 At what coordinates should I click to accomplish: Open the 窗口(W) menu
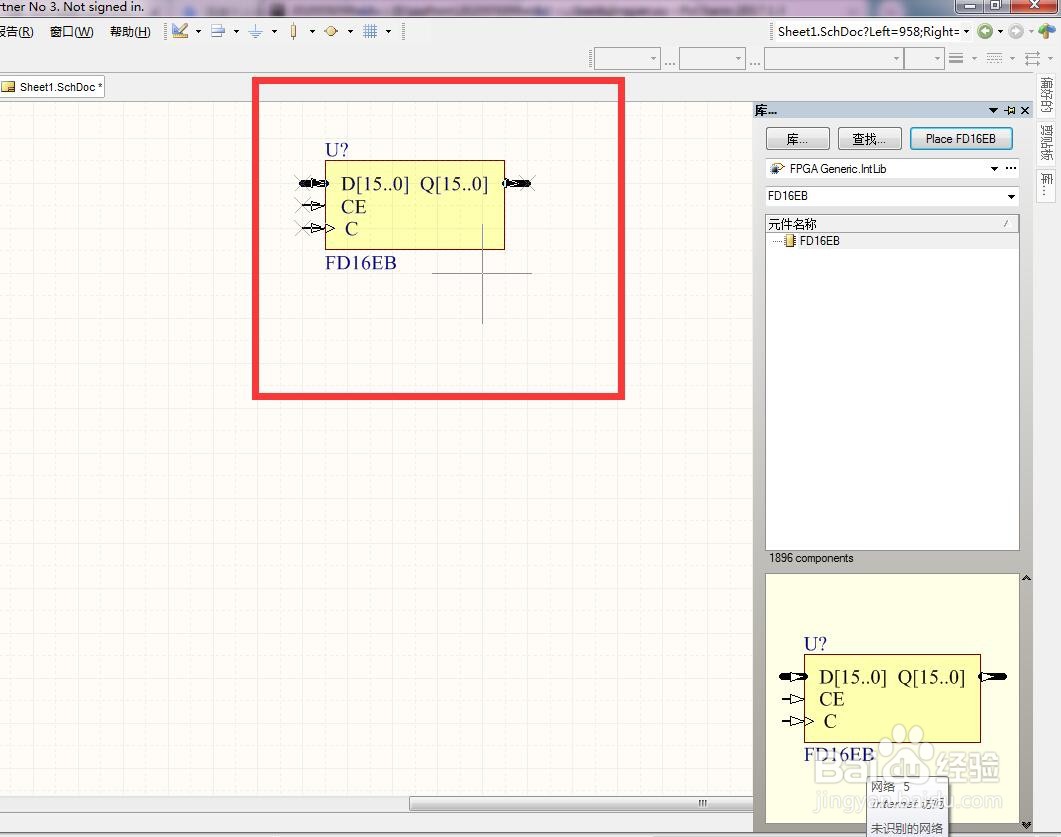point(72,32)
